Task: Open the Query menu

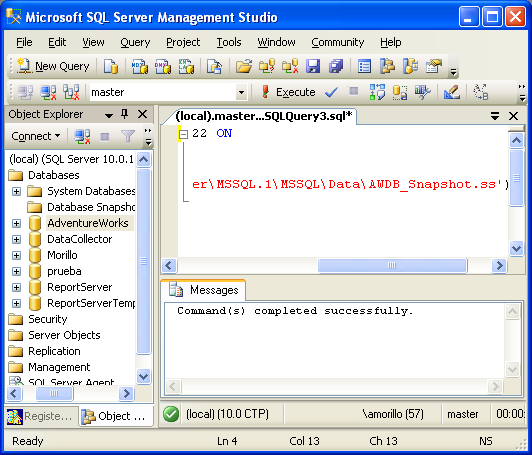Action: pyautogui.click(x=135, y=42)
